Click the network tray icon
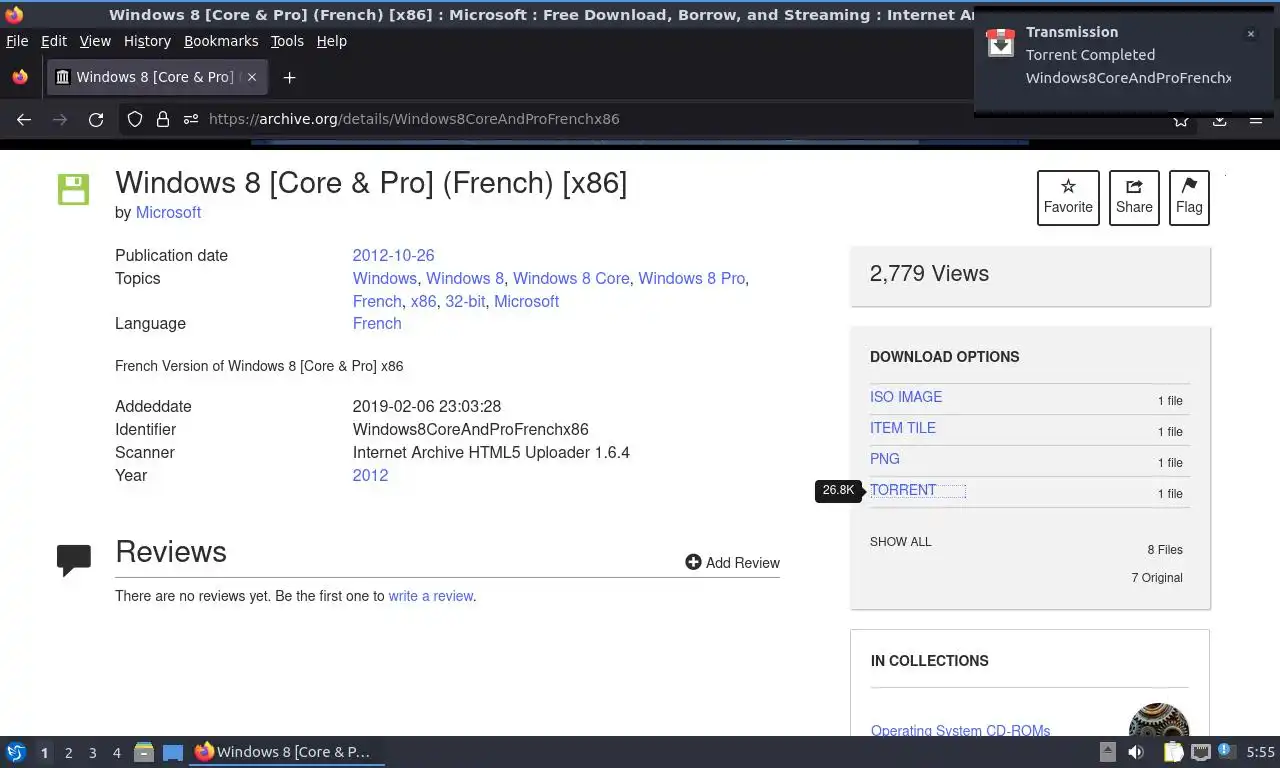The height and width of the screenshot is (768, 1280). click(x=1201, y=752)
